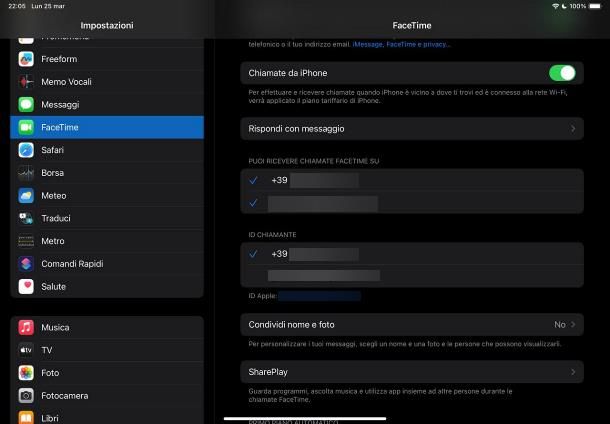610x424 pixels.
Task: Tap the battery indicator in status bar
Action: [x=595, y=6]
